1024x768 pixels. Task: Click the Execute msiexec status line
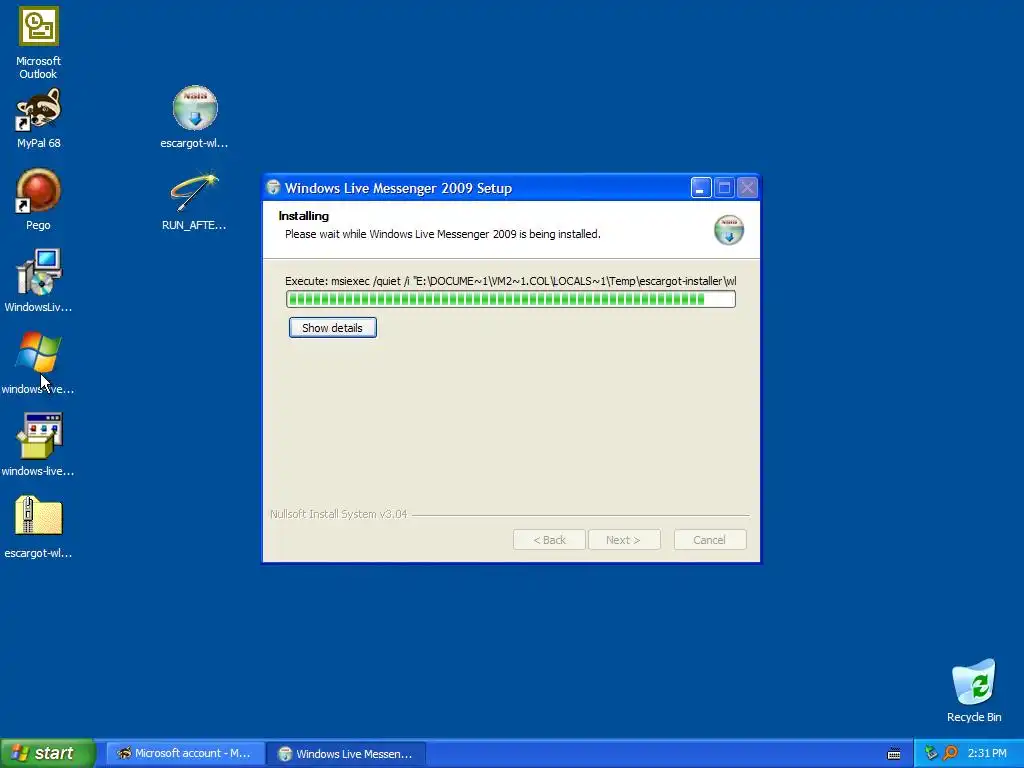coord(511,281)
